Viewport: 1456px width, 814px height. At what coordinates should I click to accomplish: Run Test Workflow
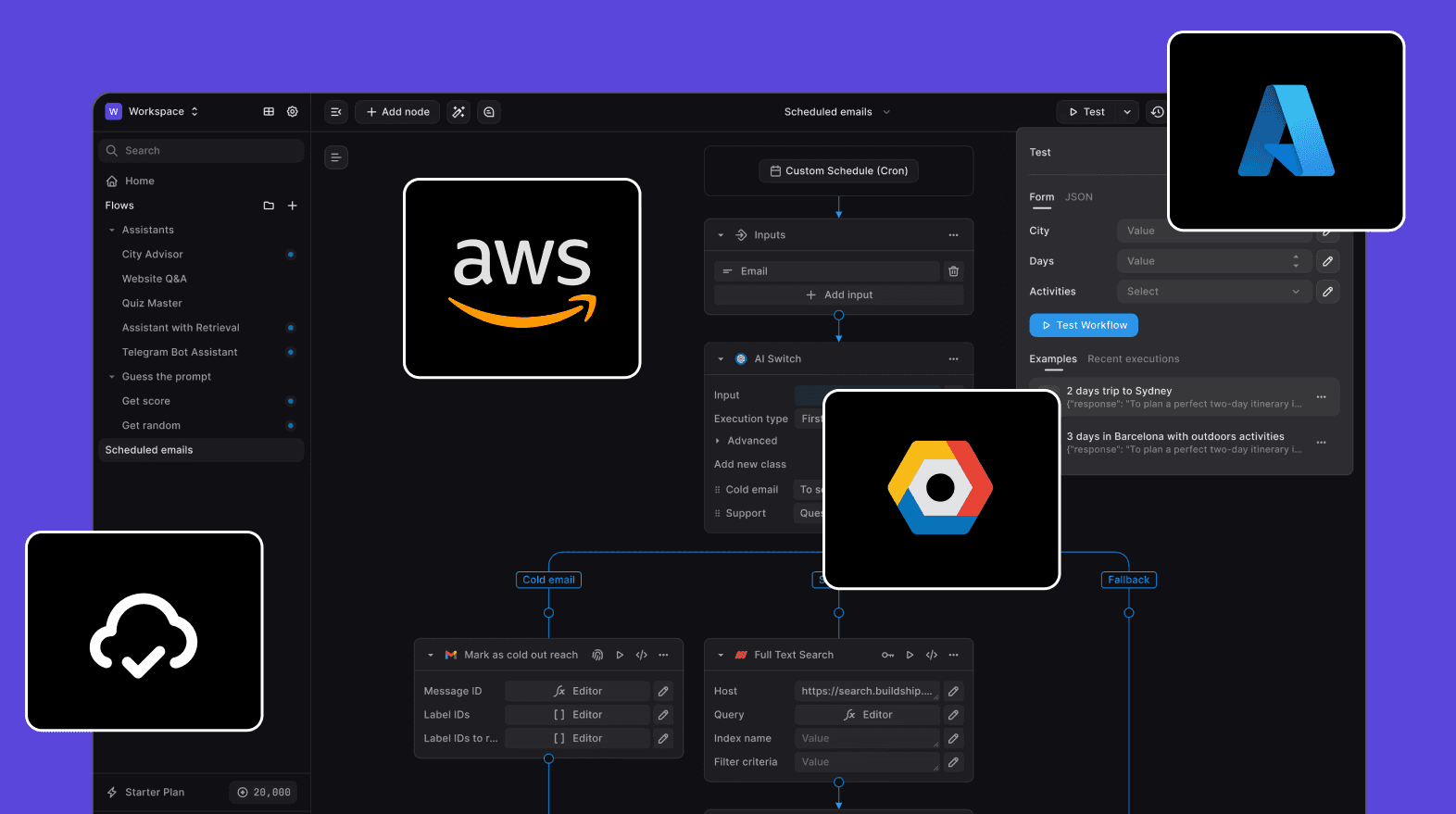coord(1084,325)
